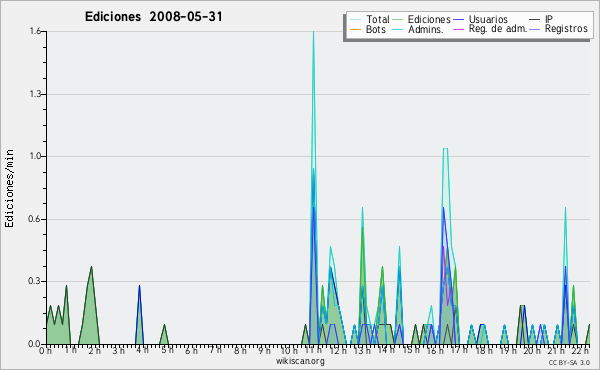600x370 pixels.
Task: Click the 0.6 y-axis value
Action: (x=35, y=219)
